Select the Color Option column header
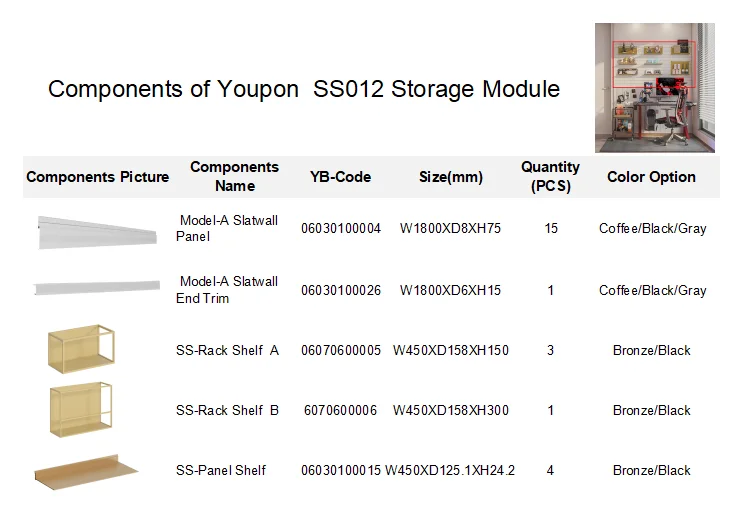The height and width of the screenshot is (512, 750). coord(651,177)
